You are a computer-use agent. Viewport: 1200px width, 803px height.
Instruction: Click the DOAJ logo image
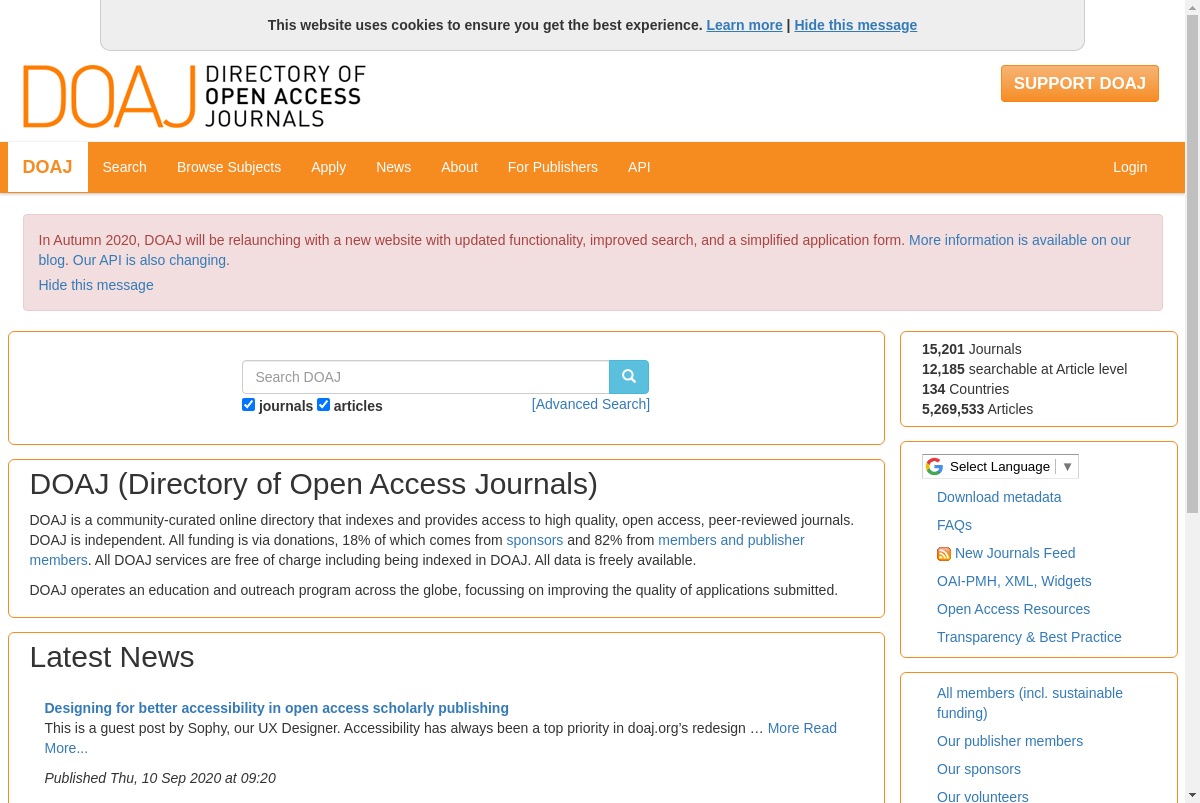tap(194, 96)
